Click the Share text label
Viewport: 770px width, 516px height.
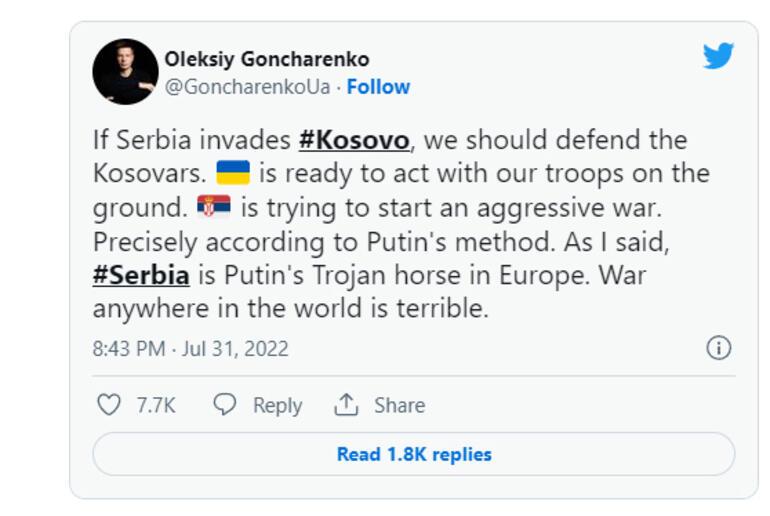point(400,405)
